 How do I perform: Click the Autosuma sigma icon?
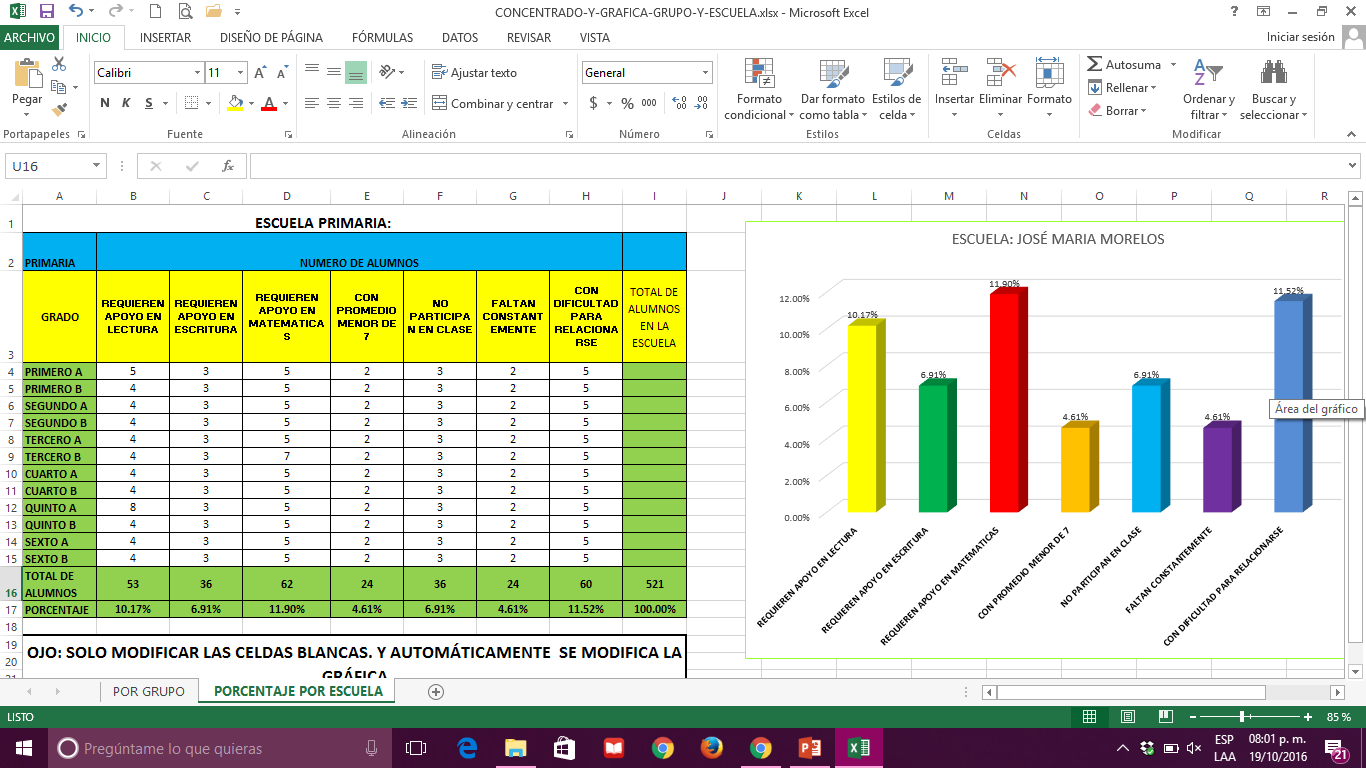[1094, 64]
